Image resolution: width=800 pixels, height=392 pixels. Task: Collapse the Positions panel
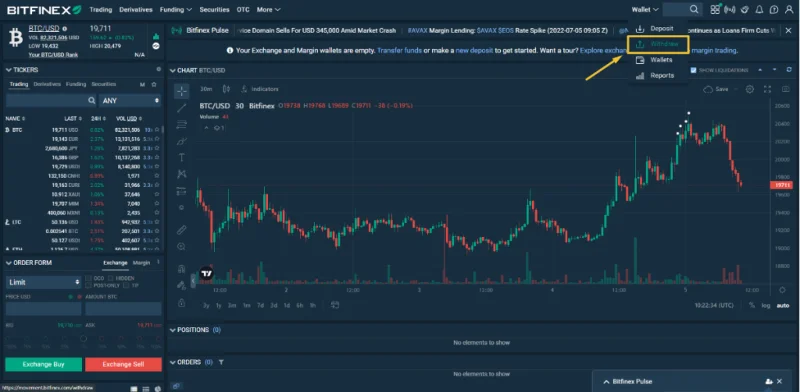pyautogui.click(x=172, y=330)
